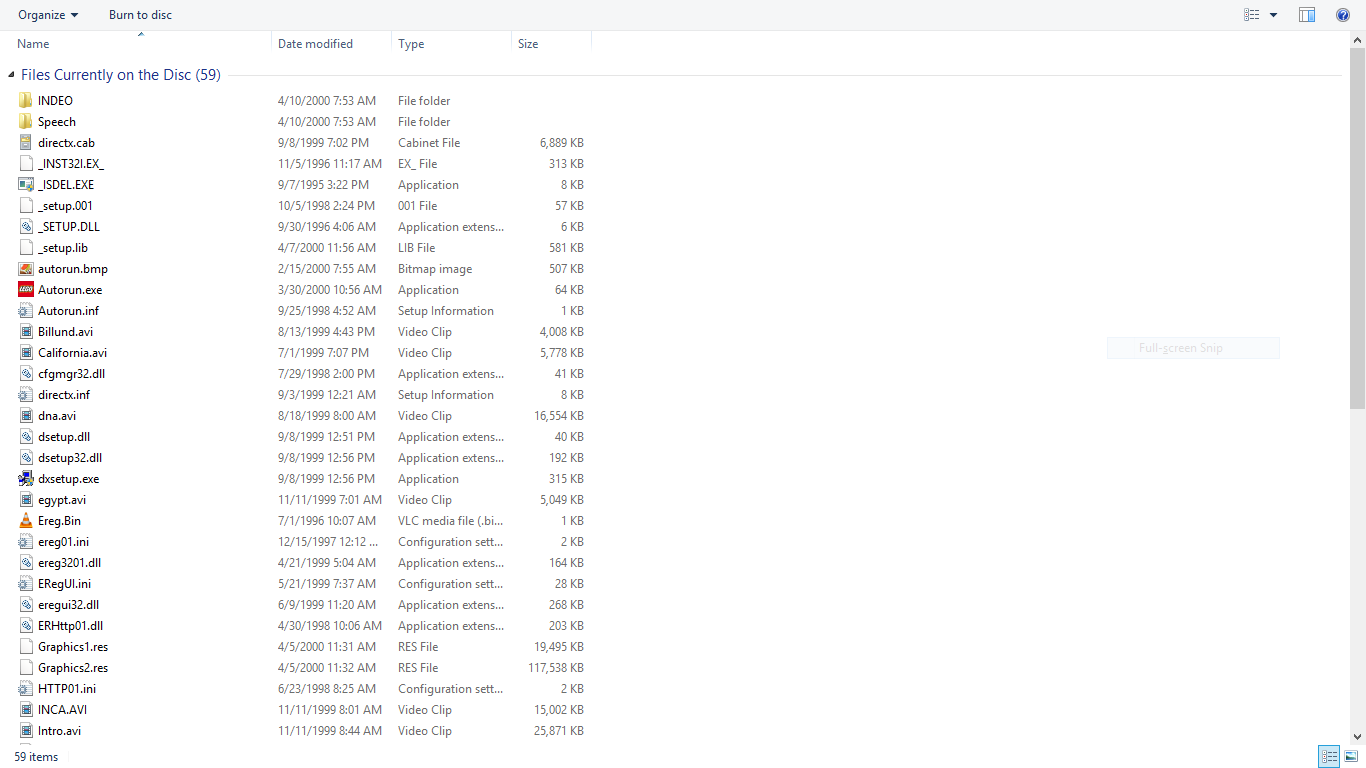The width and height of the screenshot is (1366, 768).
Task: Click the ereg01.ini configuration icon
Action: (x=26, y=541)
